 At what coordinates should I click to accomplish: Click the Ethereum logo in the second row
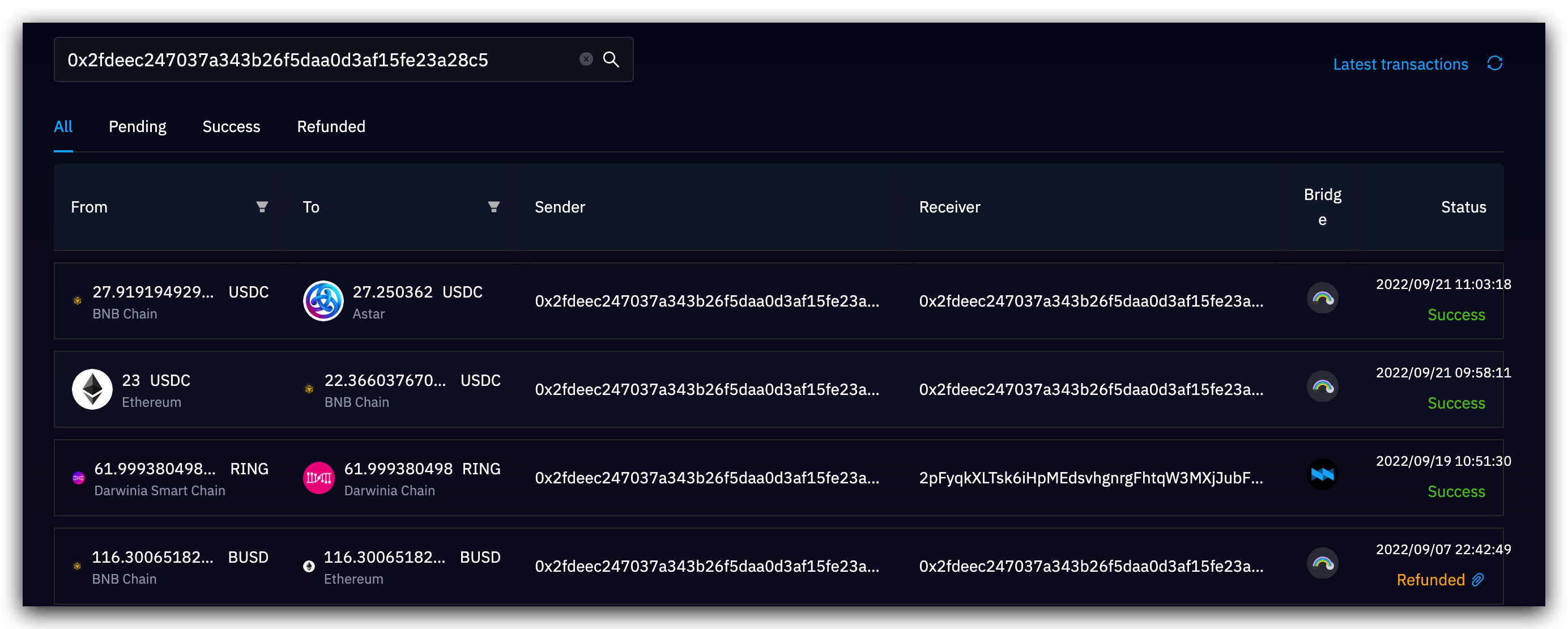(92, 389)
